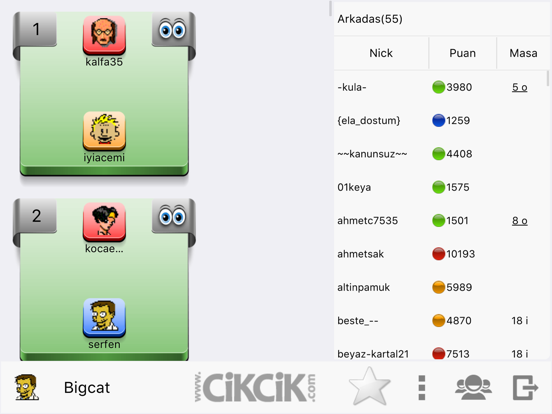
Task: Sort friend list by Puan column
Action: 462,53
